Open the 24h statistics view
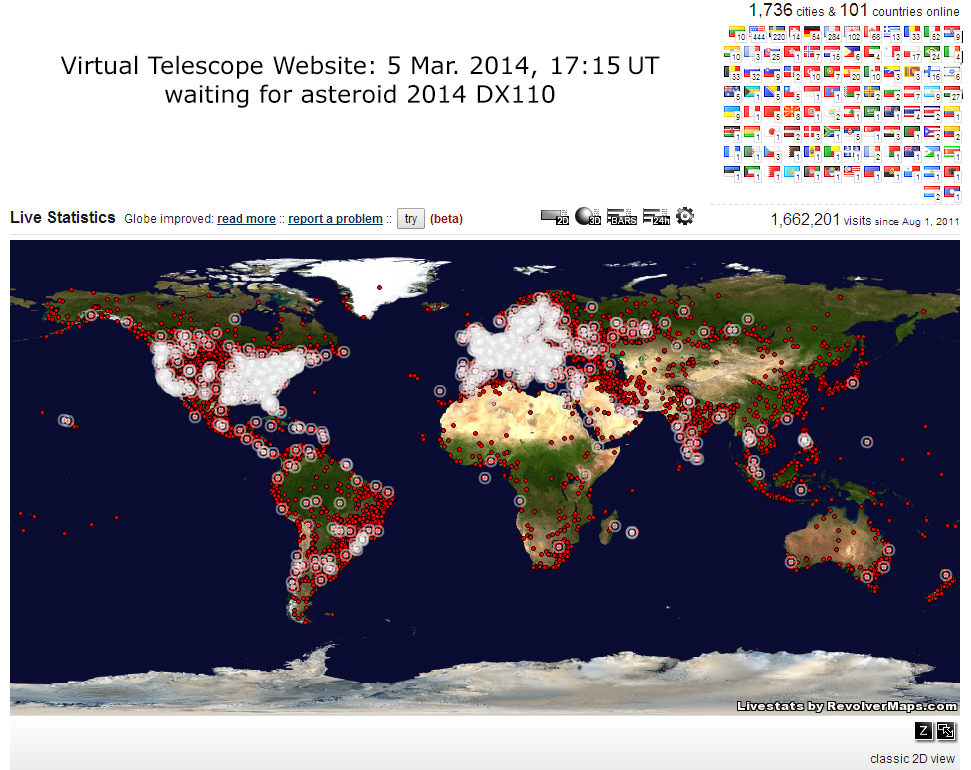Viewport: 971px width, 770px height. point(655,216)
